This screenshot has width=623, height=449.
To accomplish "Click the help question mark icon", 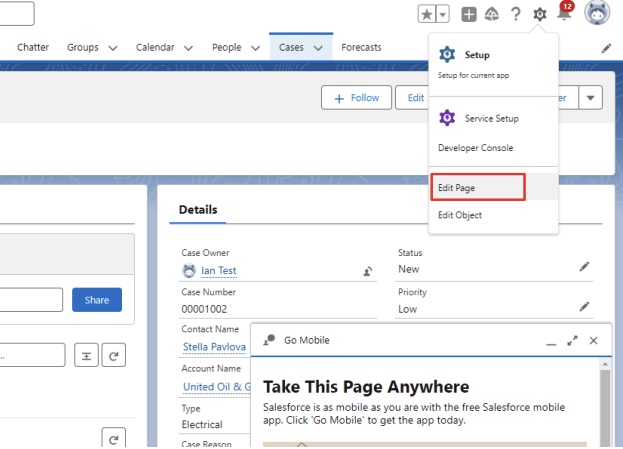I will click(516, 14).
